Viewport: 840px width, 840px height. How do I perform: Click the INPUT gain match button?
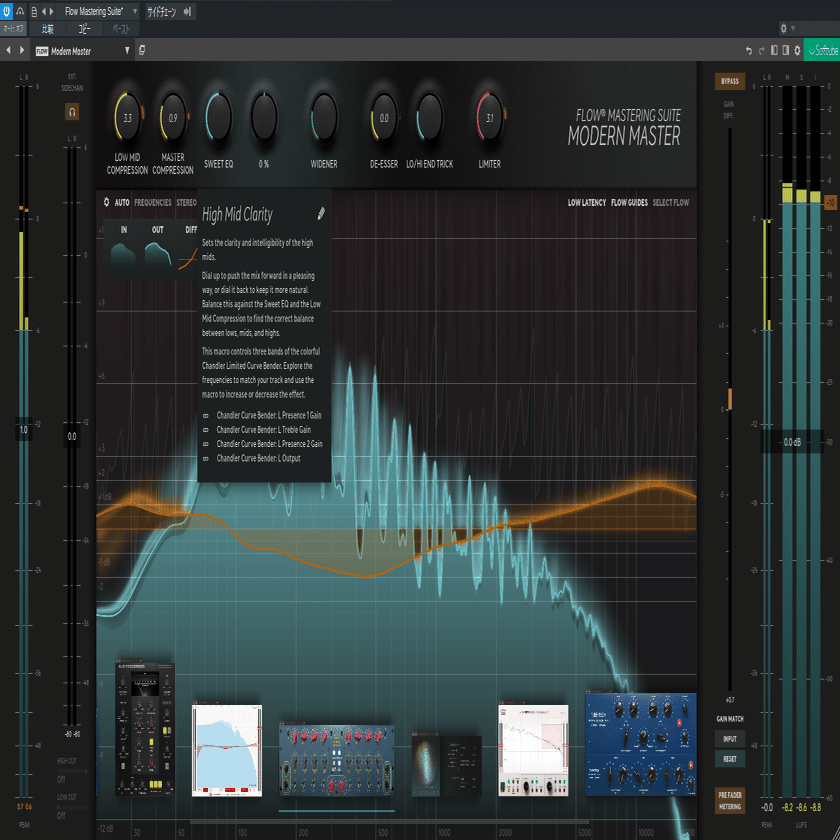click(x=730, y=739)
